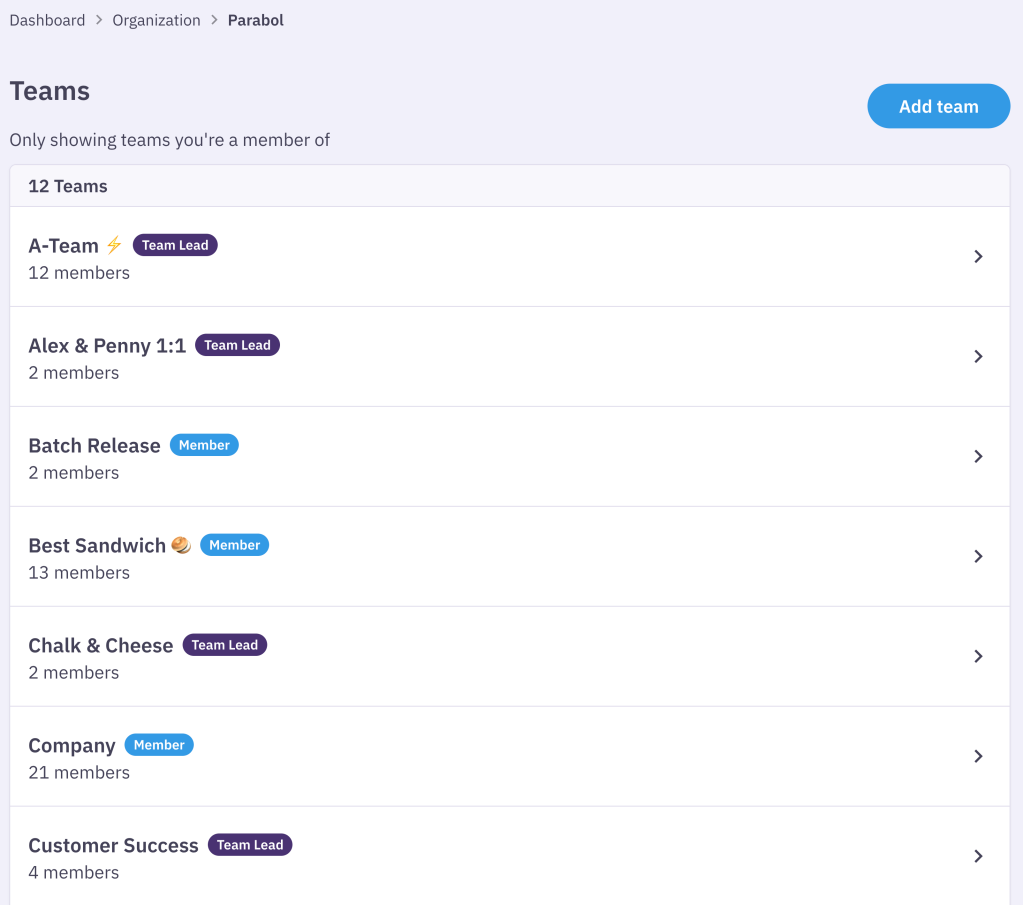Viewport: 1023px width, 905px height.
Task: Select the Chalk & Cheese team name
Action: (x=100, y=645)
